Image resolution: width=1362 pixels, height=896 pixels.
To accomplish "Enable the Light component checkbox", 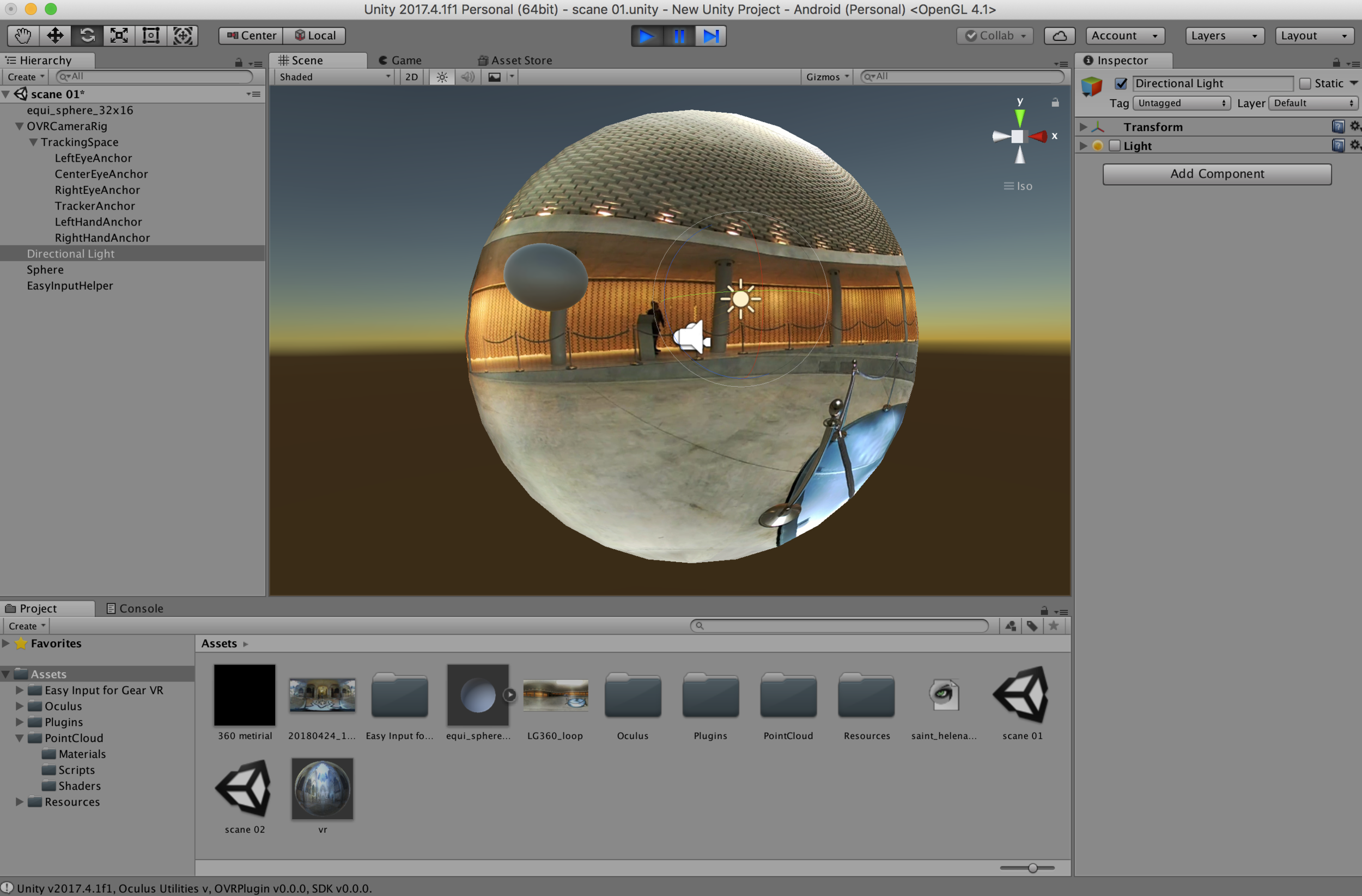I will tap(1114, 145).
